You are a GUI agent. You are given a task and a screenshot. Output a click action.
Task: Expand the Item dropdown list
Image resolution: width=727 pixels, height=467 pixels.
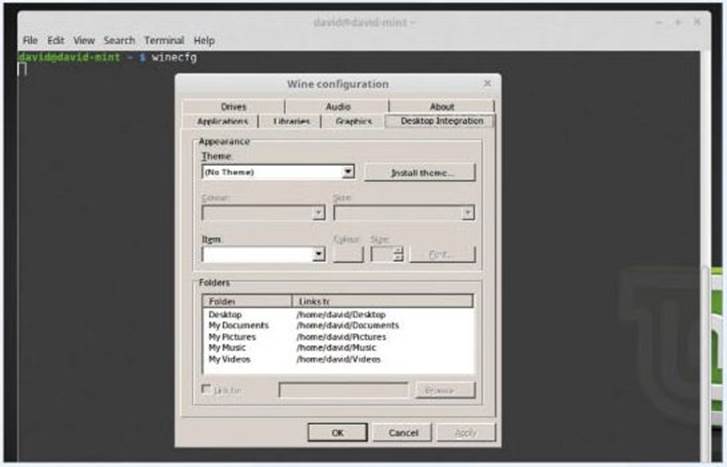(319, 254)
